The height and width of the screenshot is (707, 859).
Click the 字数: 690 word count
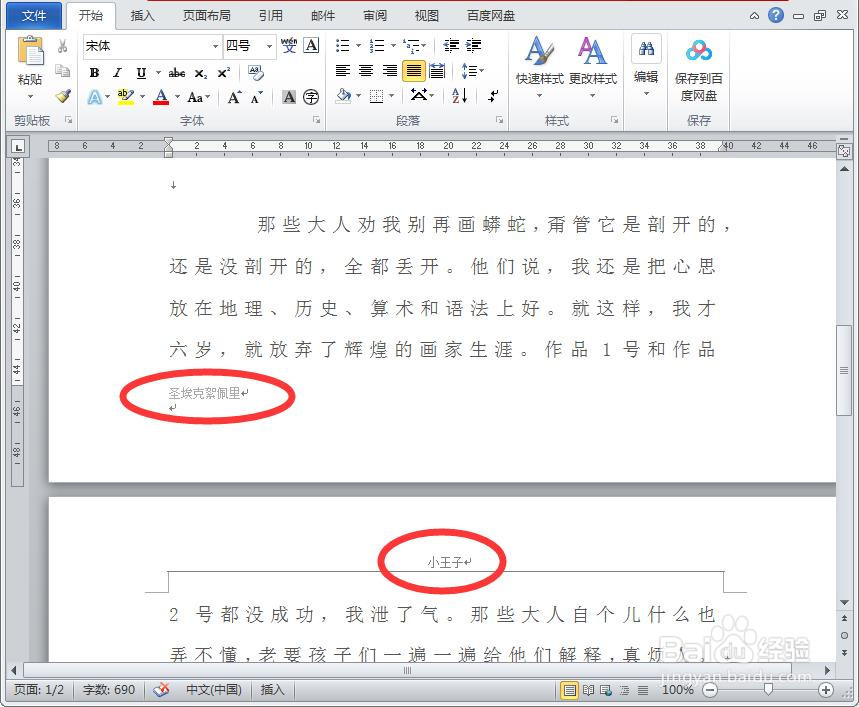[108, 689]
